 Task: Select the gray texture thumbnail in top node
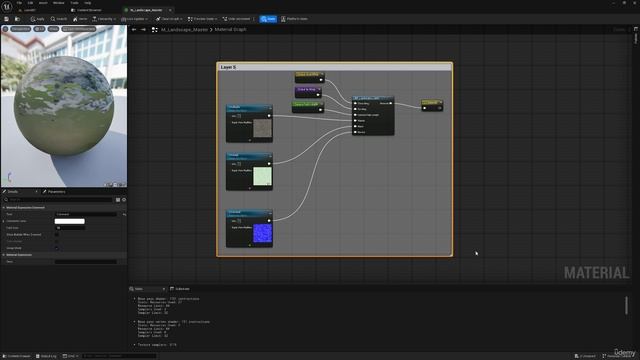click(x=262, y=128)
